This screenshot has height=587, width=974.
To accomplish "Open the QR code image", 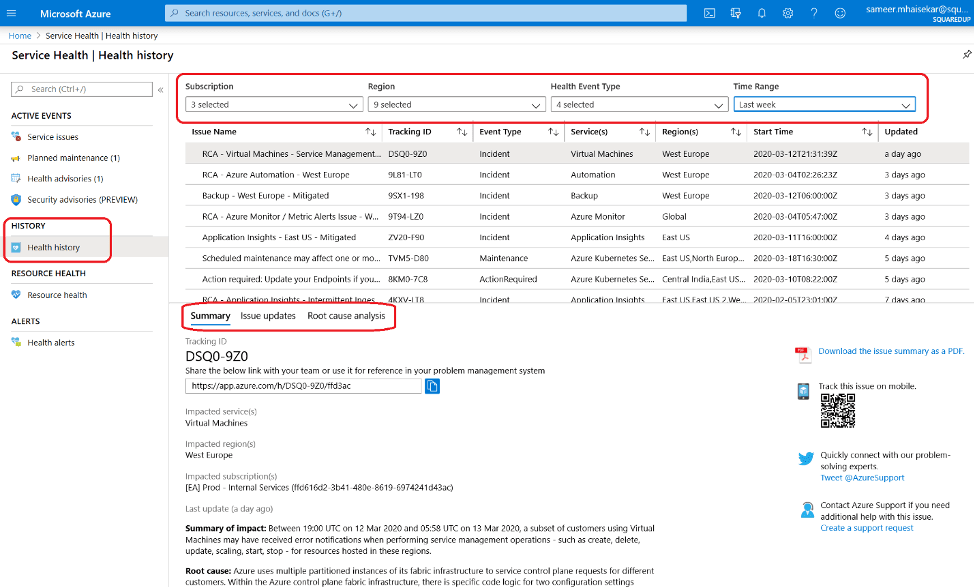I will coord(837,411).
